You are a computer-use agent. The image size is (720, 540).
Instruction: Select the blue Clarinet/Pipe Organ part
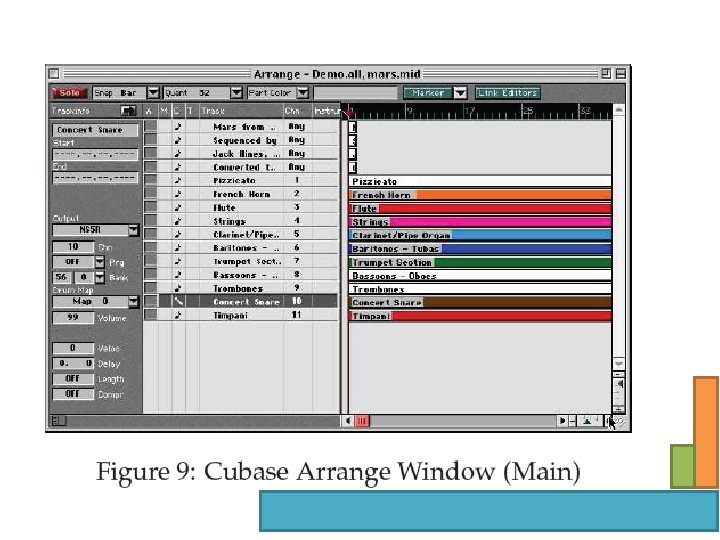click(480, 236)
